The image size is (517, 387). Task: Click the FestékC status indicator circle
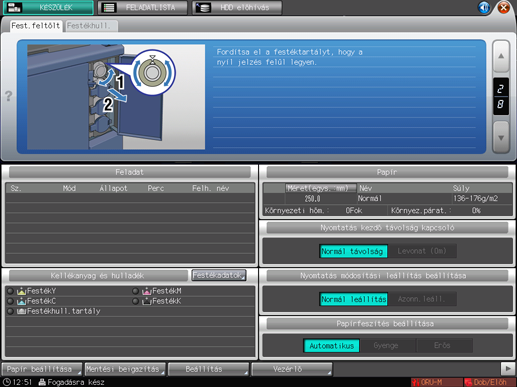click(10, 301)
